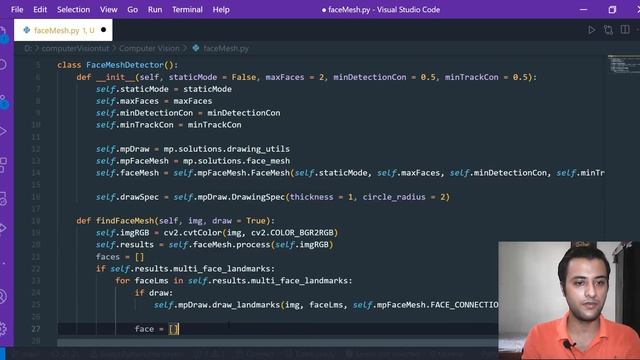Click the class FaceMeshDetector name
640x360 pixels.
125,65
